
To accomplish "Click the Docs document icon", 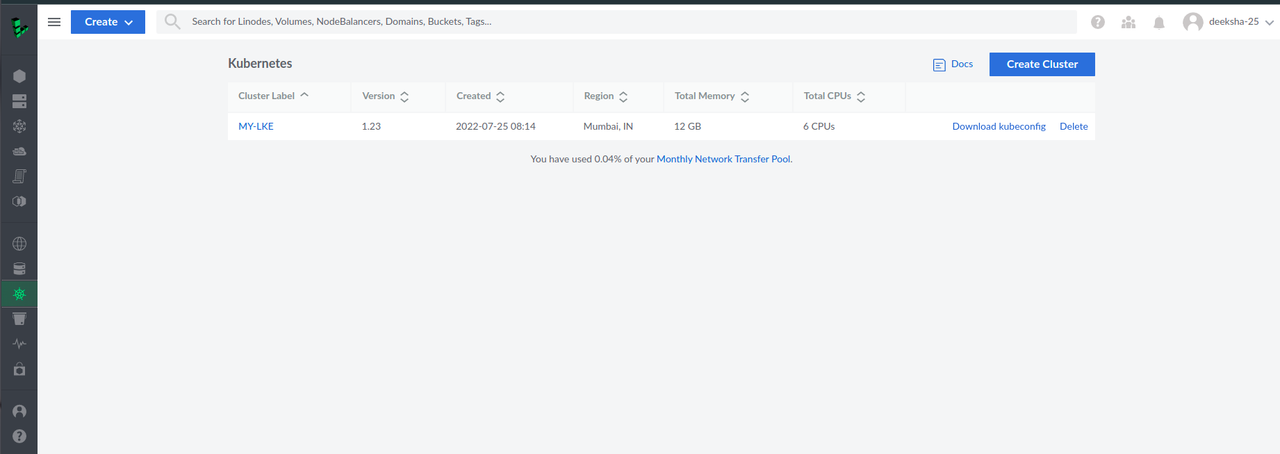I will 939,64.
